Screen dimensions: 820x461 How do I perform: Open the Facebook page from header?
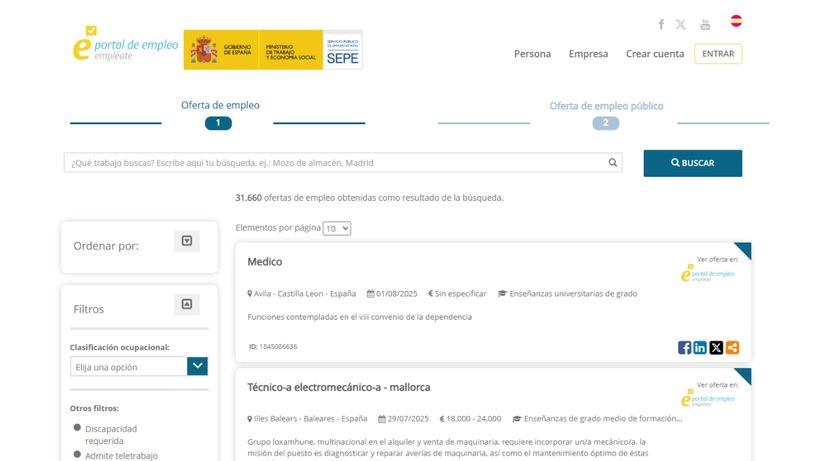click(661, 24)
